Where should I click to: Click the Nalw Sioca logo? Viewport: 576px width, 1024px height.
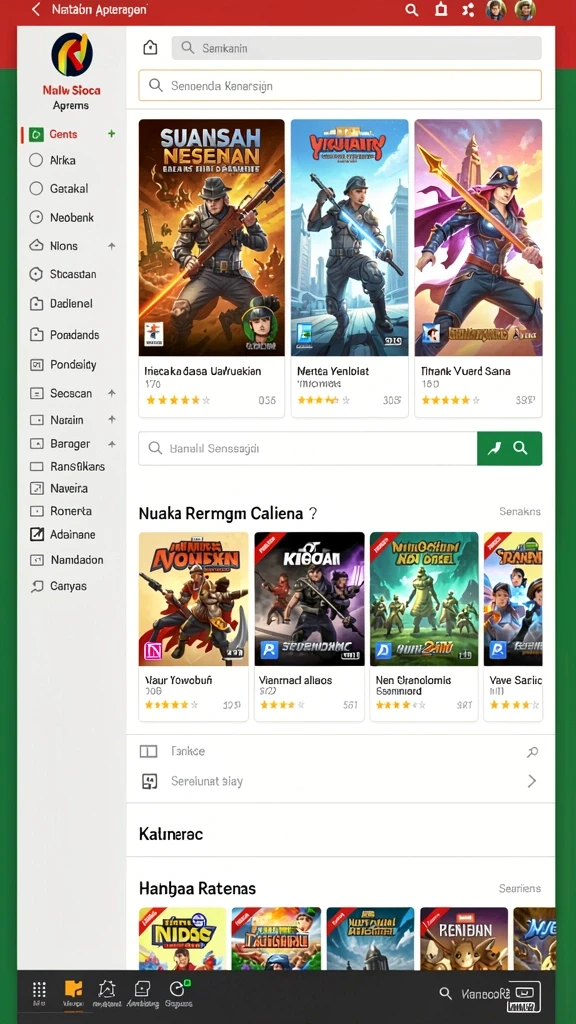pyautogui.click(x=72, y=55)
